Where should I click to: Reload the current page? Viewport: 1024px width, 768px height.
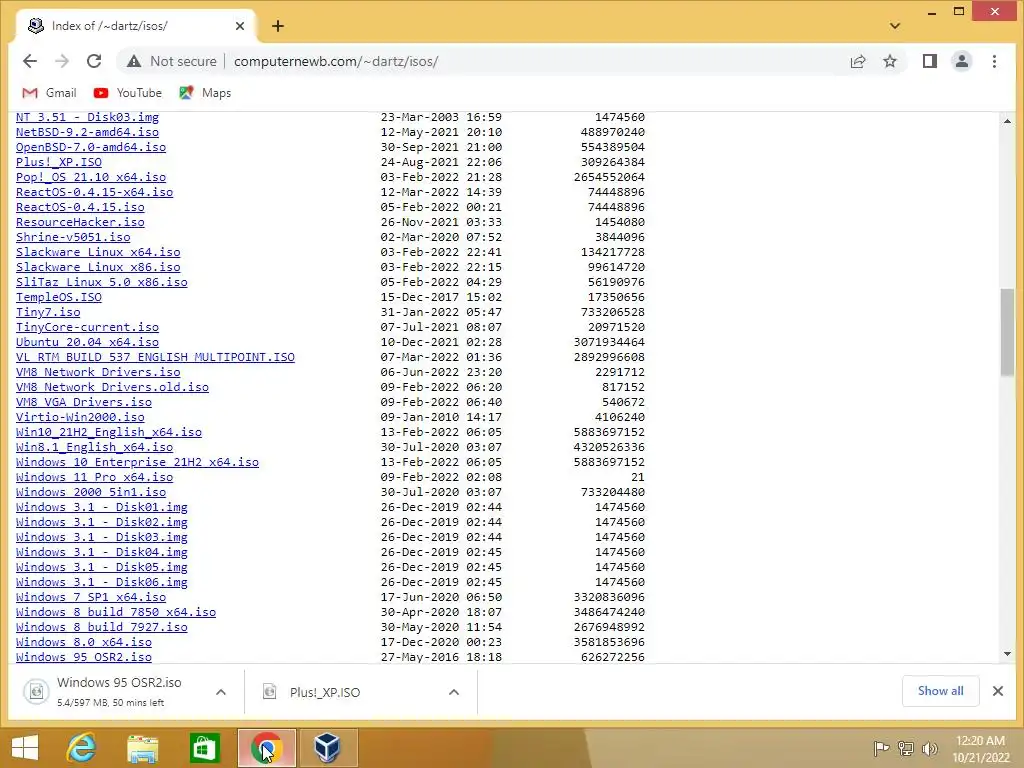pos(94,61)
